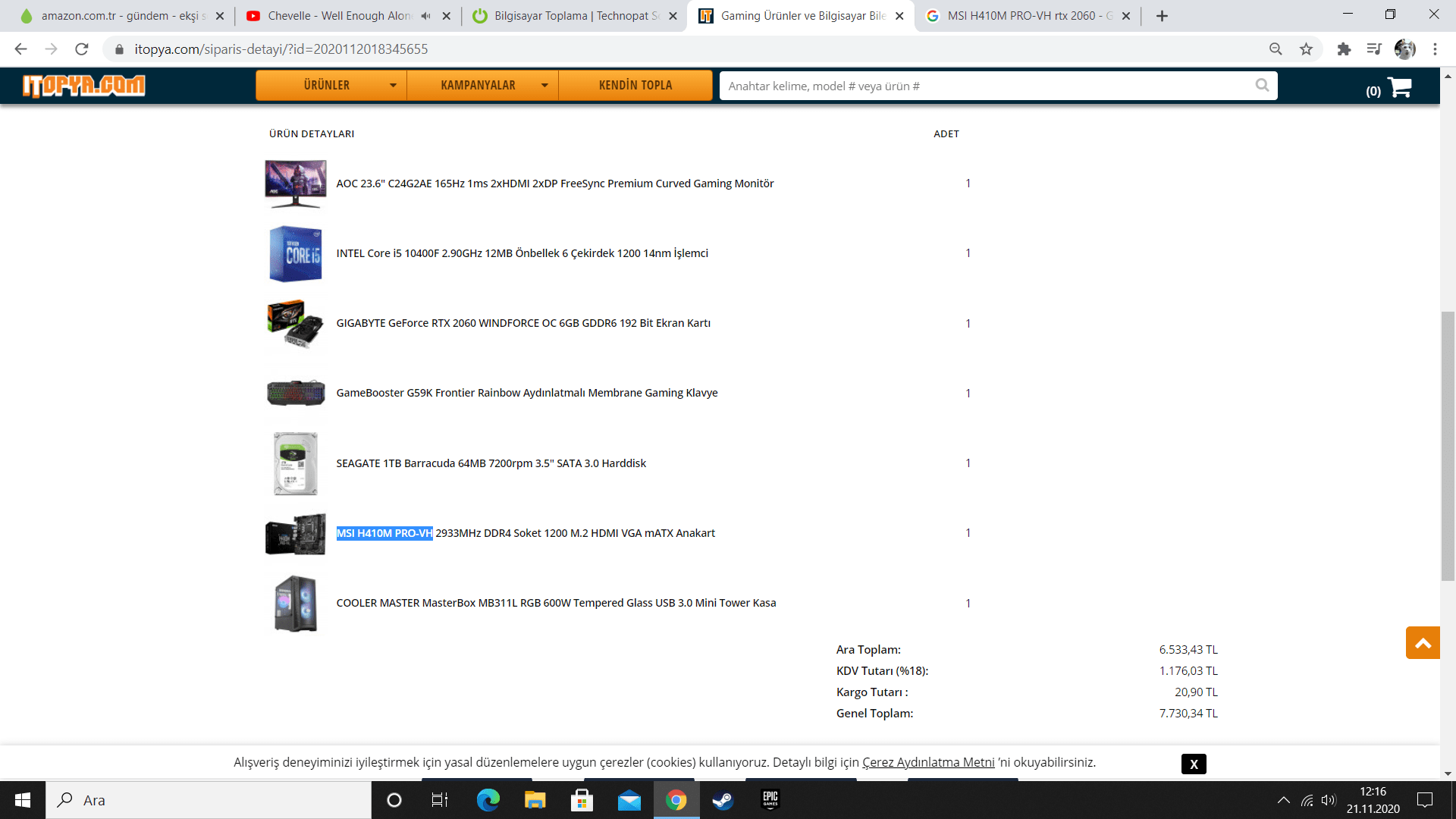
Task: Open Chrome three-dot menu
Action: pyautogui.click(x=1435, y=49)
